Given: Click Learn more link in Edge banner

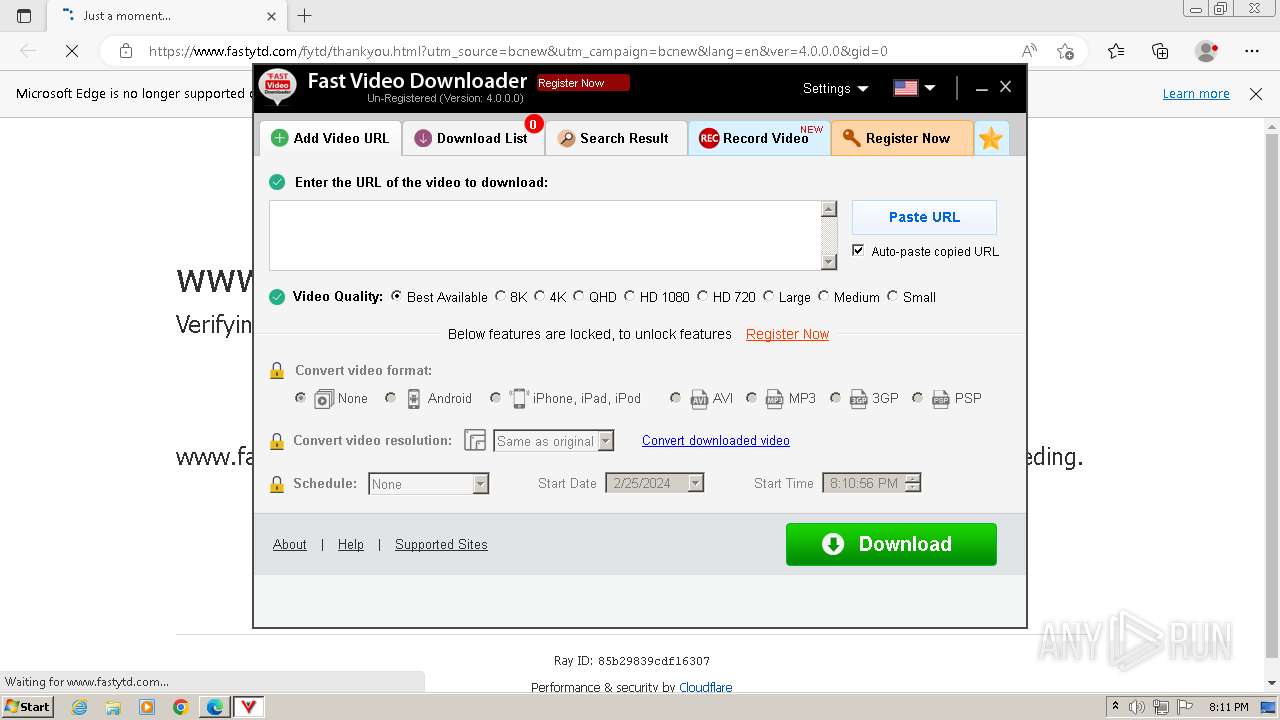Looking at the screenshot, I should coord(1196,93).
